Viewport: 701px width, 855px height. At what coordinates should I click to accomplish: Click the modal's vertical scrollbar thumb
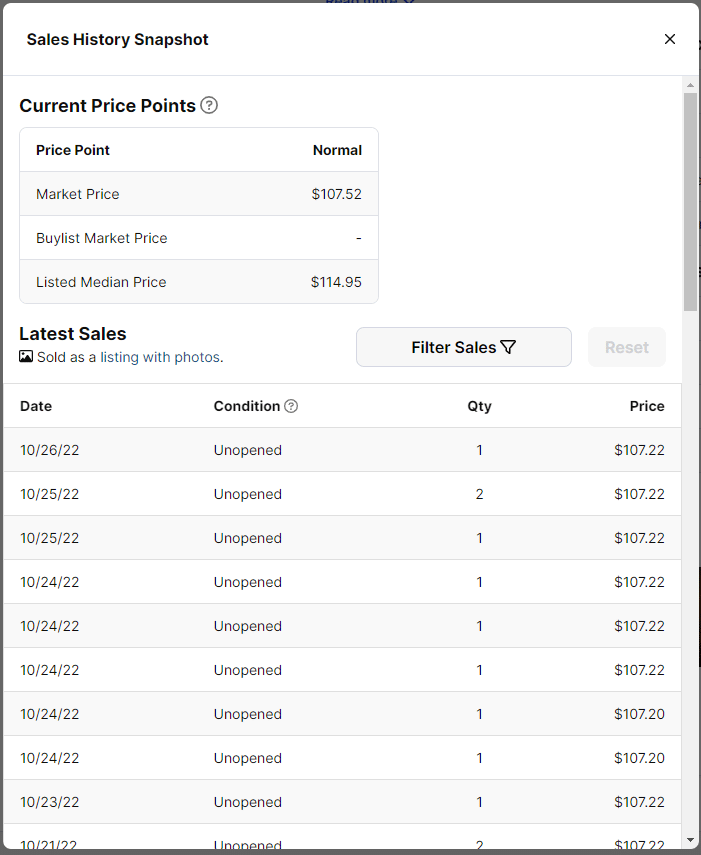(690, 200)
